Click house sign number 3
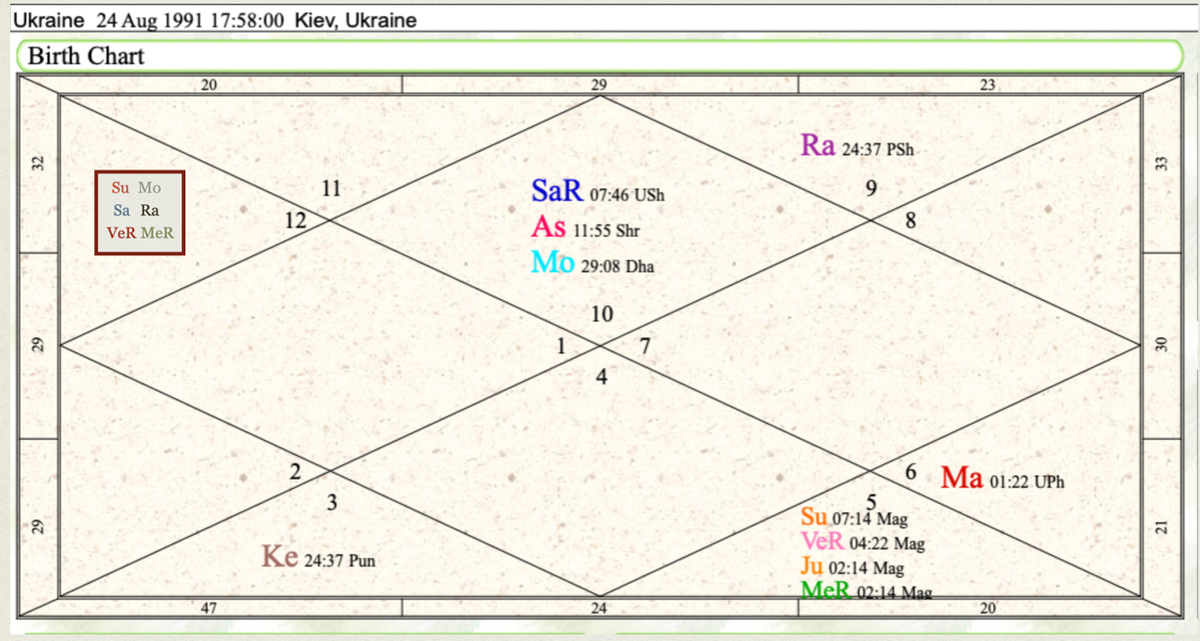This screenshot has width=1200, height=641. pos(332,502)
